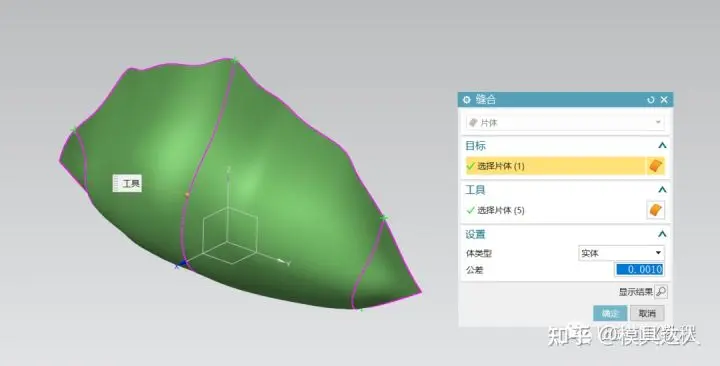Screen dimensions: 720x366
Task: Click the 显示结果 label
Action: point(636,292)
